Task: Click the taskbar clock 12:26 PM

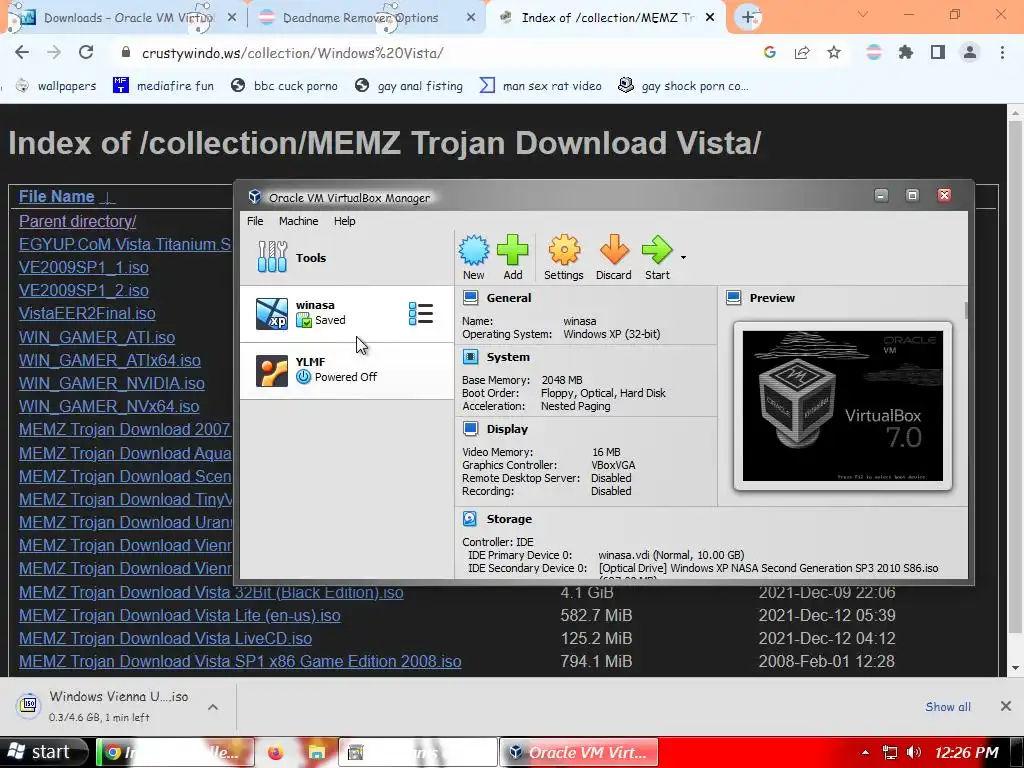Action: (967, 752)
